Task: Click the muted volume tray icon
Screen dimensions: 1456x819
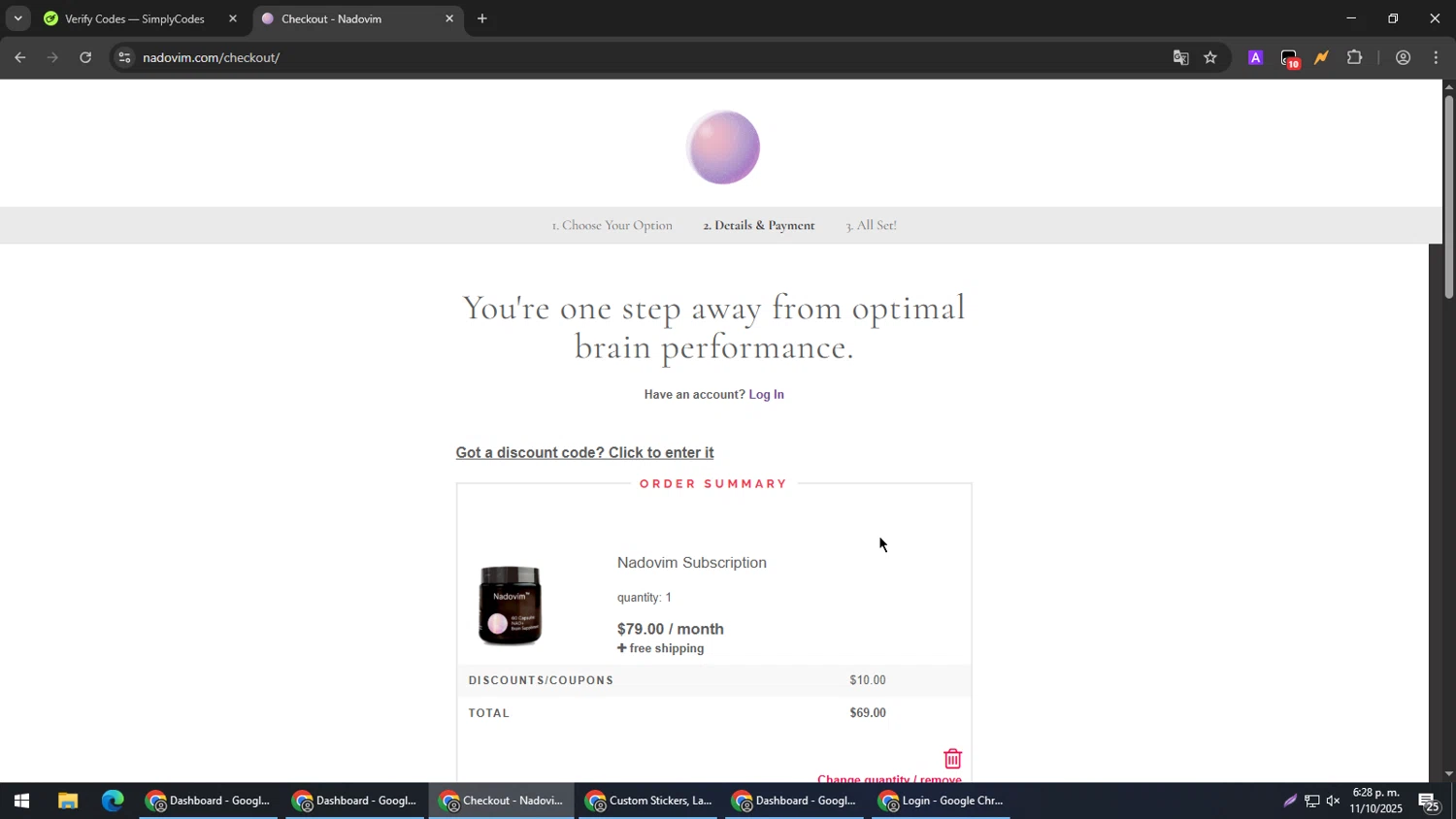Action: (x=1333, y=802)
